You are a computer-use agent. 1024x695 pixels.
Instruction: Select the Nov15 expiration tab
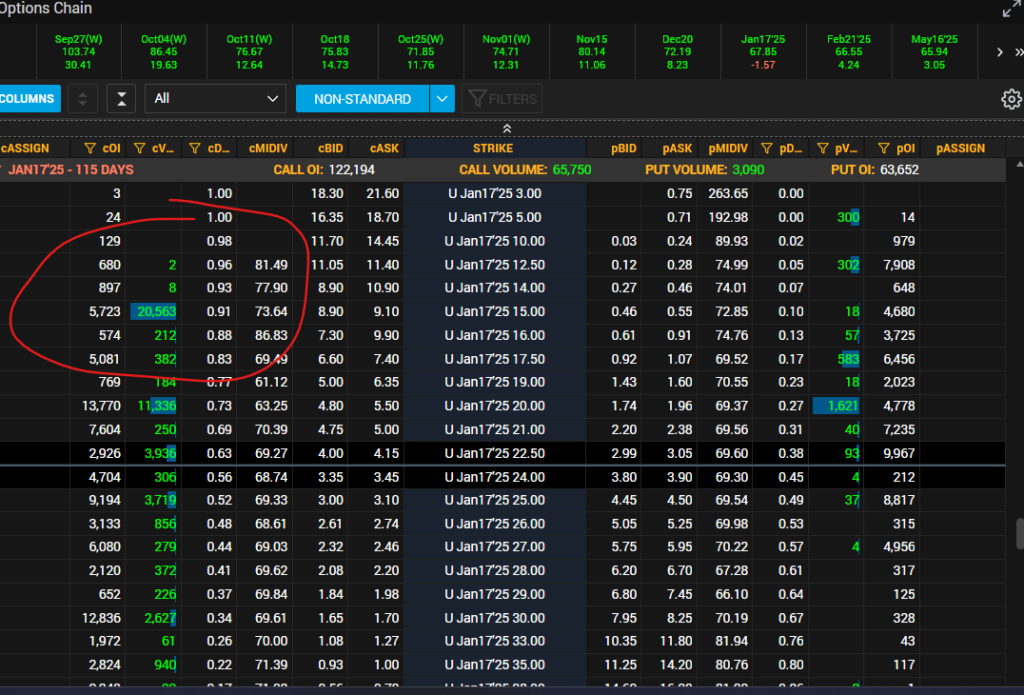click(x=592, y=52)
